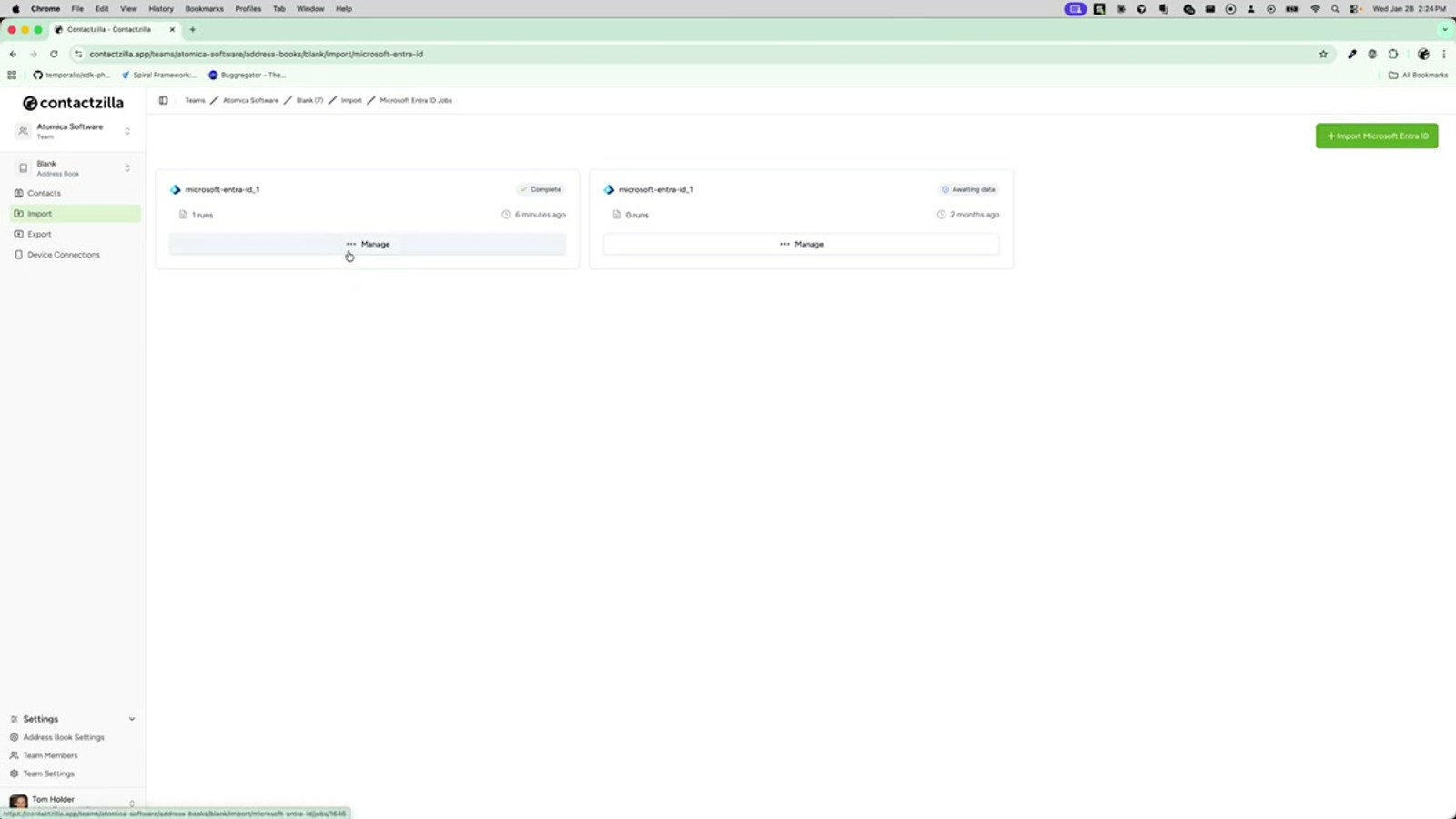
Task: Click the Microsoft Entra ID Jobs breadcrumb
Action: click(x=416, y=100)
